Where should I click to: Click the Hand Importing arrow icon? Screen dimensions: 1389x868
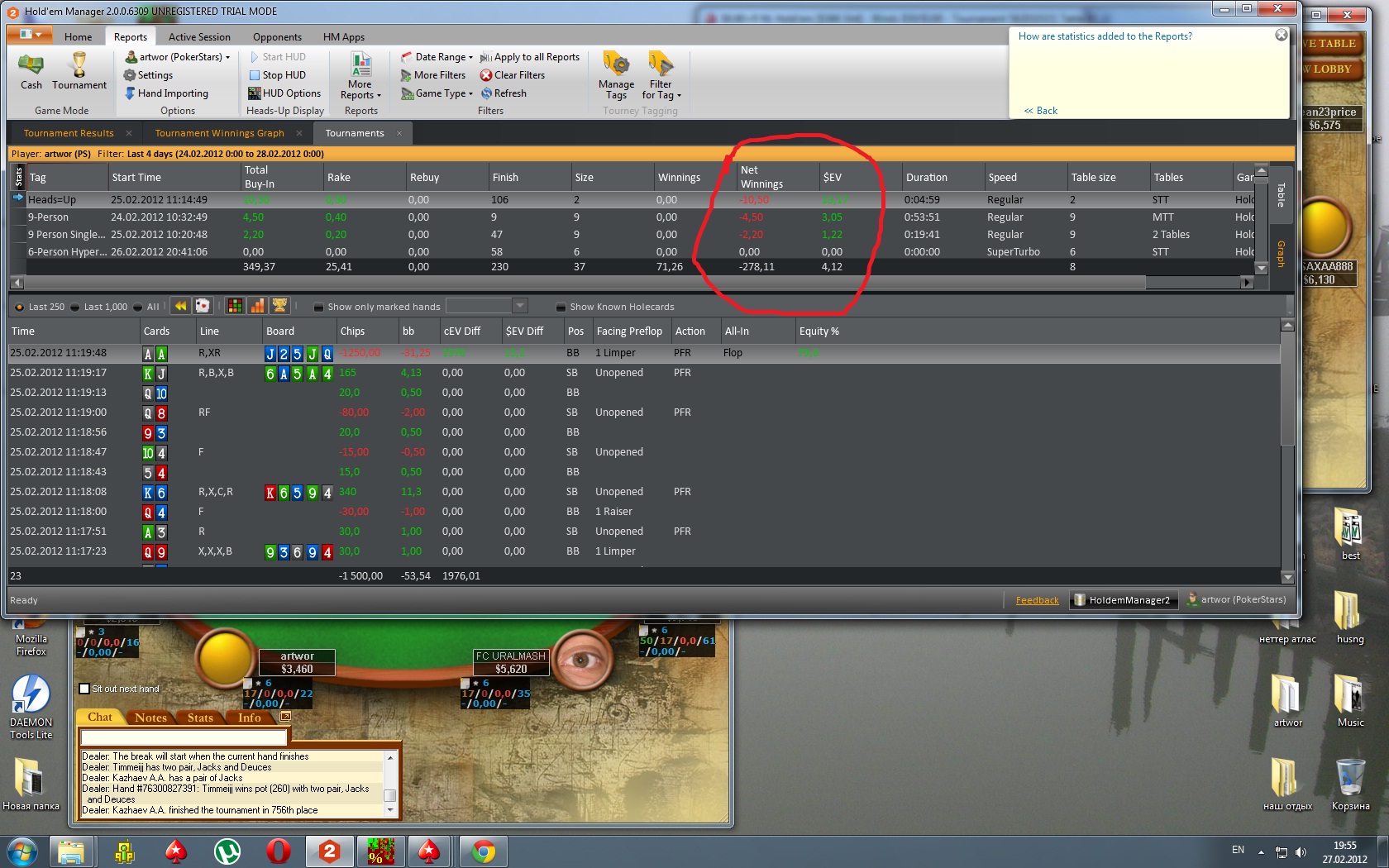coord(131,93)
